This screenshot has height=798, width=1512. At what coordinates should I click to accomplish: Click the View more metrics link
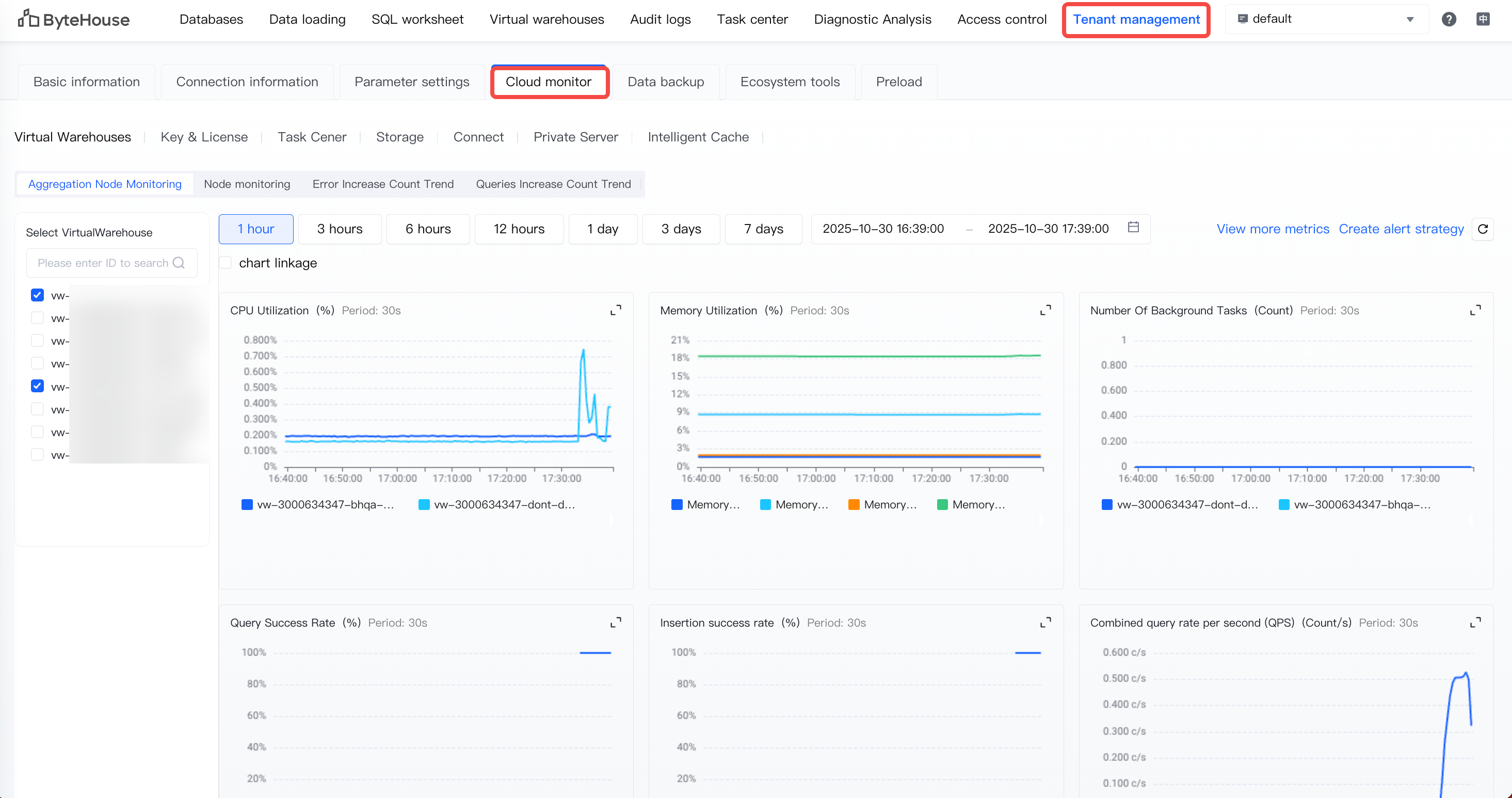1273,229
